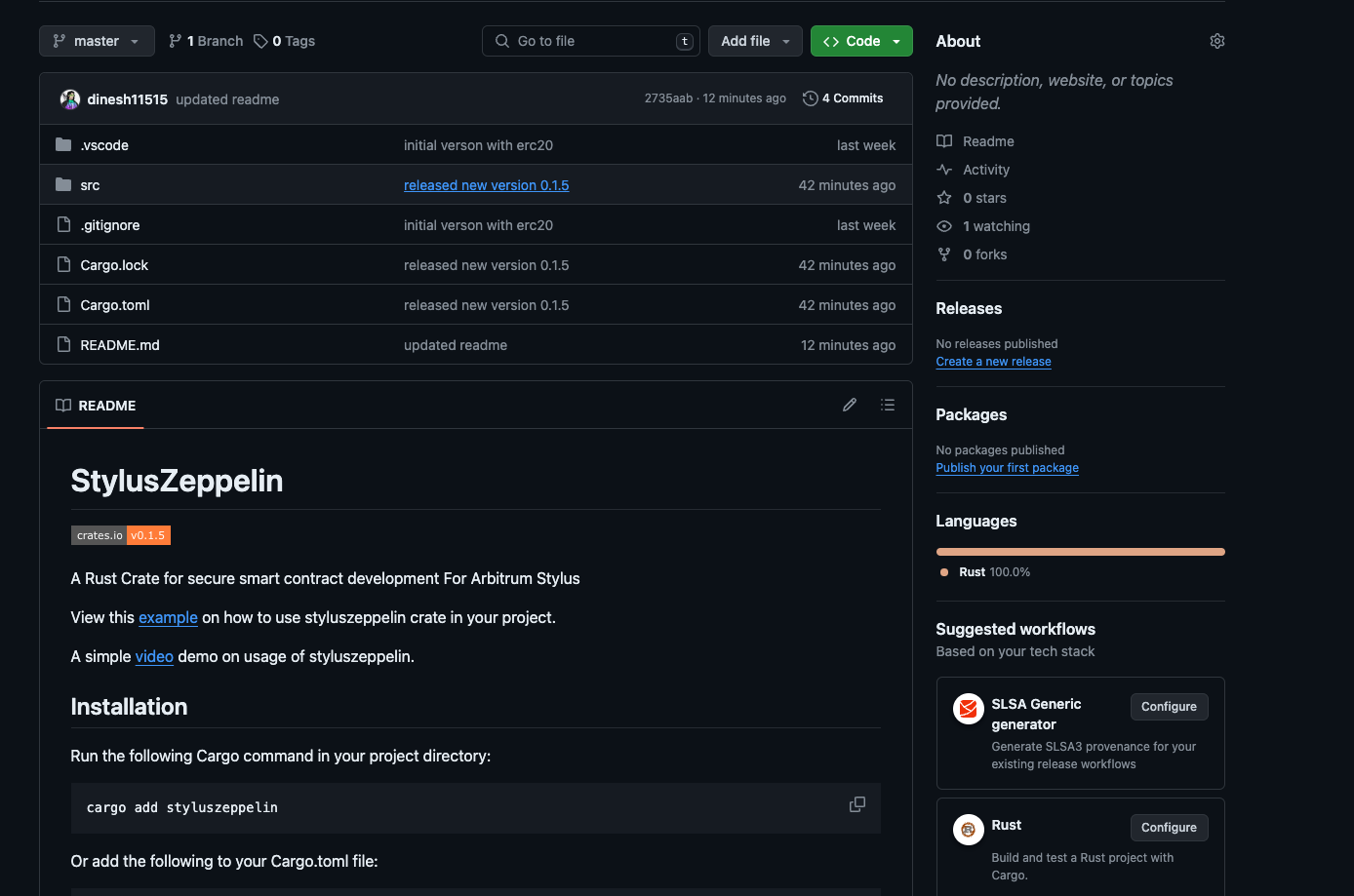The width and height of the screenshot is (1354, 896).
Task: Click the fork icon in About
Action: tap(944, 254)
